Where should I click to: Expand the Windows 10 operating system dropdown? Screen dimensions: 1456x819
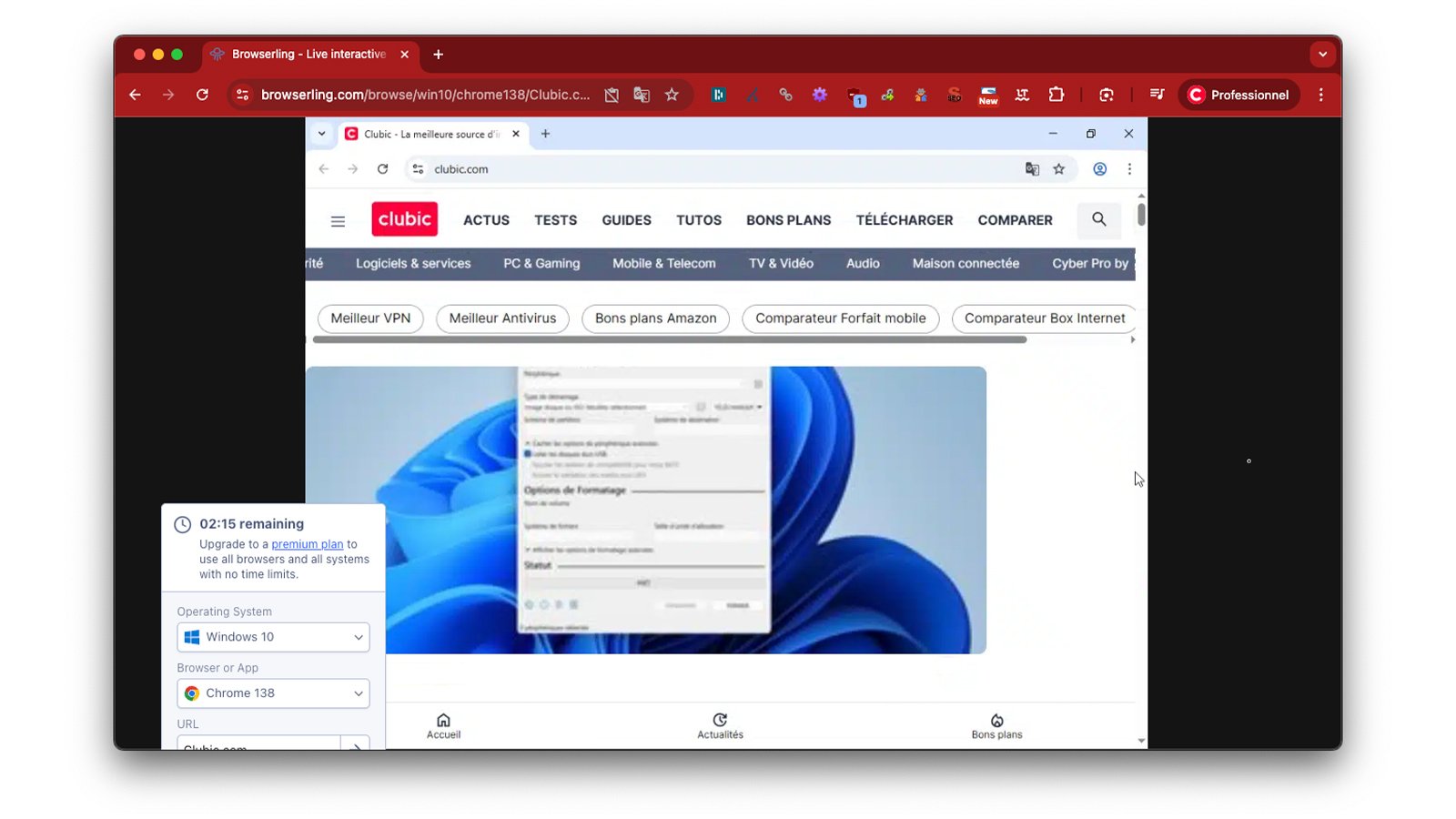click(273, 637)
